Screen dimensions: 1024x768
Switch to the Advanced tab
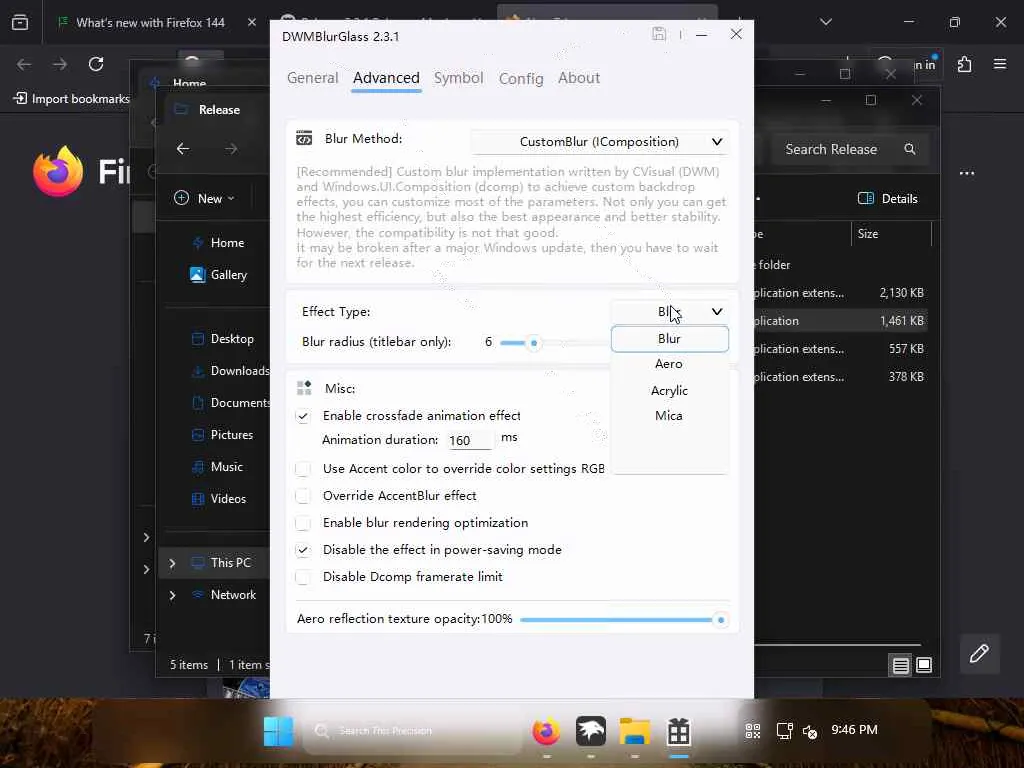pos(387,78)
